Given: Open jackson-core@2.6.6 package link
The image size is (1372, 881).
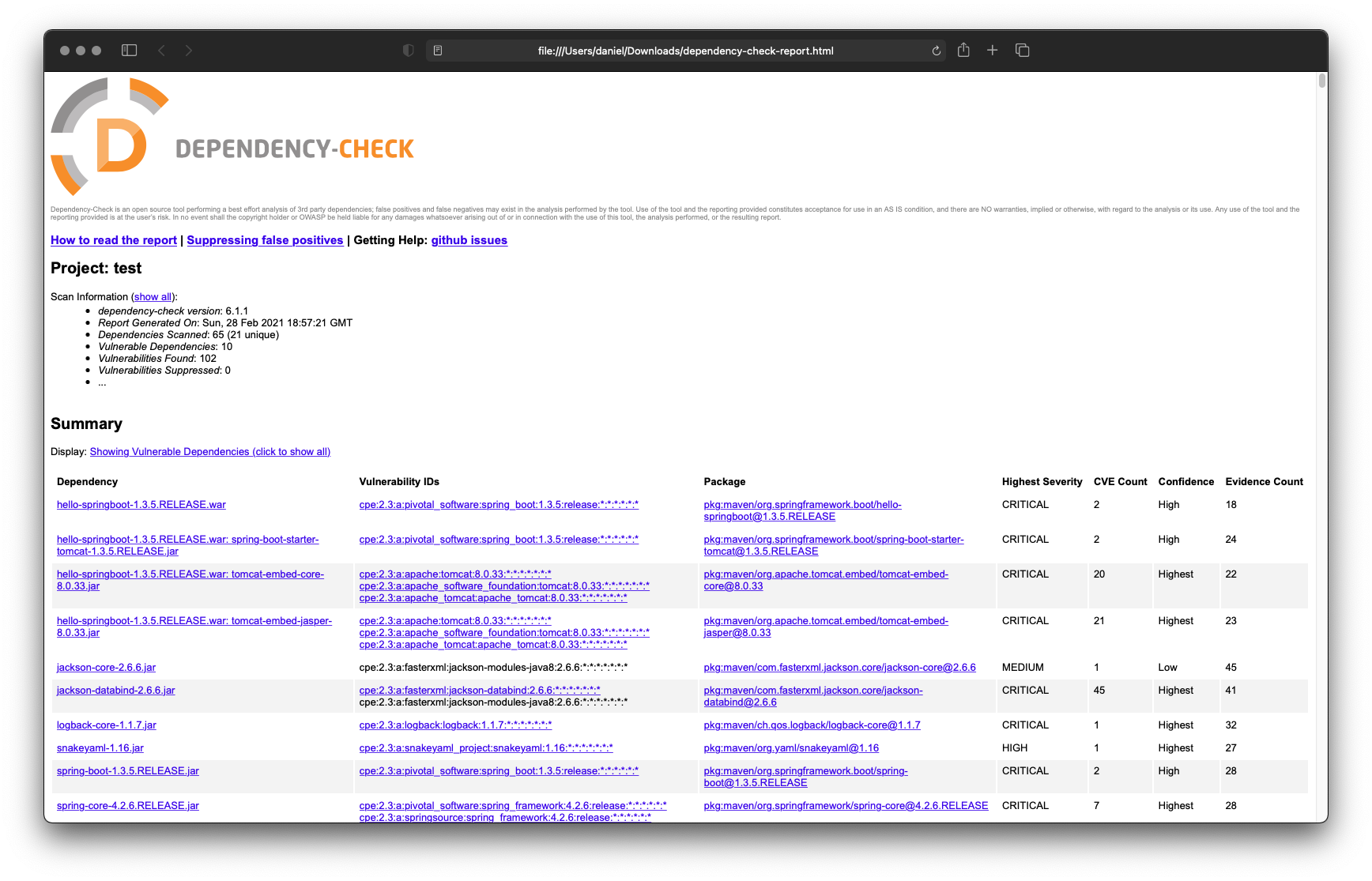Looking at the screenshot, I should (x=840, y=668).
